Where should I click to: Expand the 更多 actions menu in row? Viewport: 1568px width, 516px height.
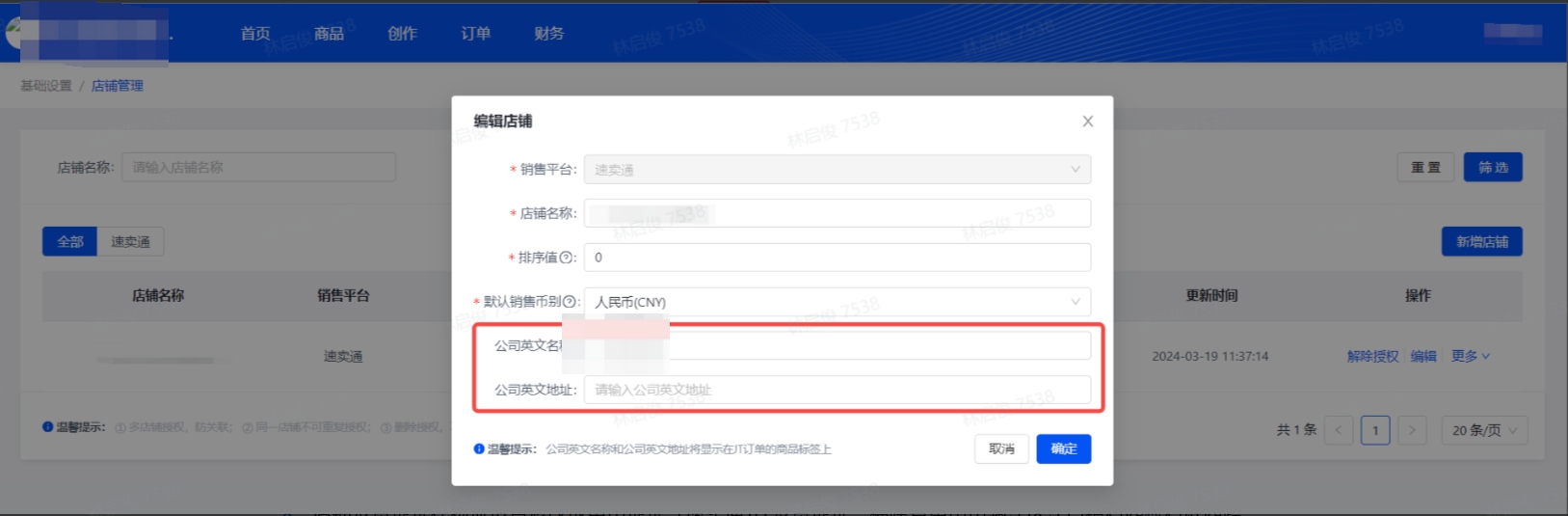click(x=1470, y=356)
